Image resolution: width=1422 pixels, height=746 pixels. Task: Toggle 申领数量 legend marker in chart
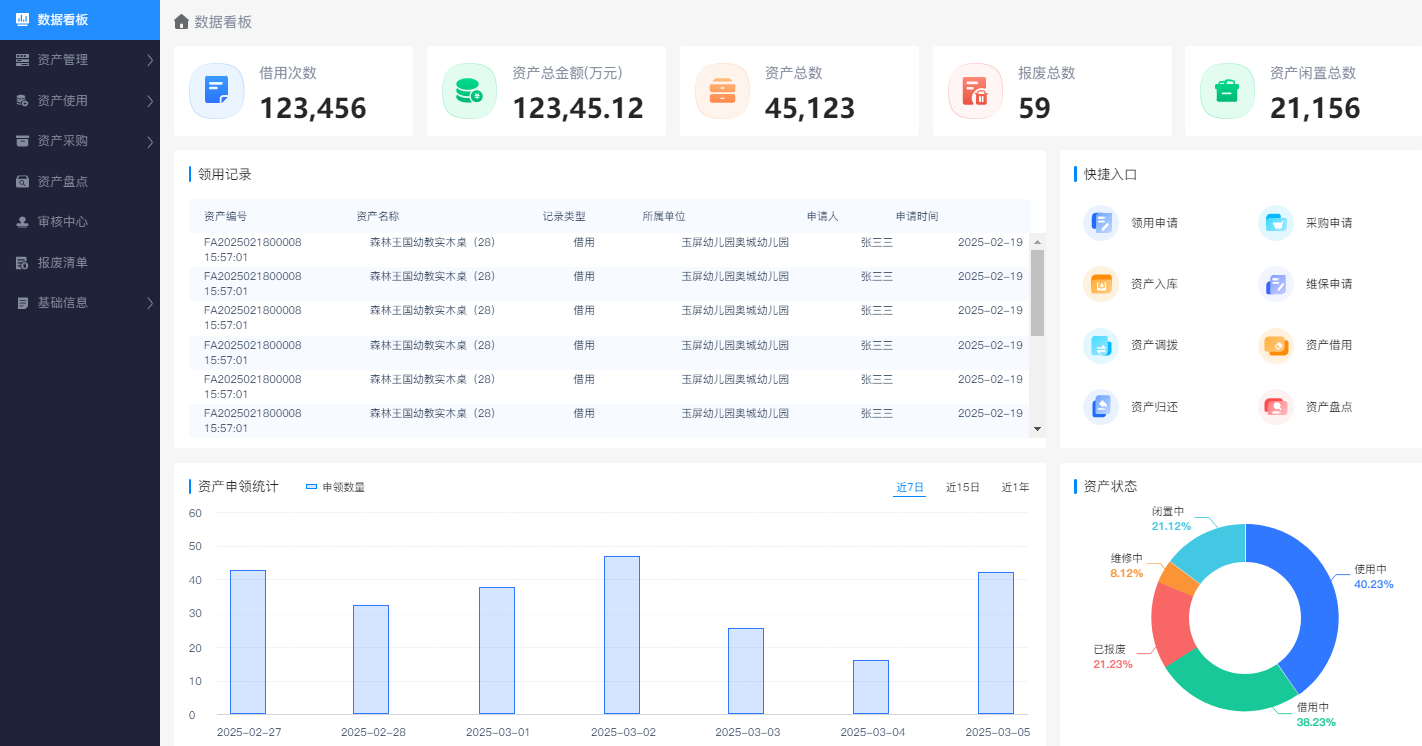coord(311,487)
